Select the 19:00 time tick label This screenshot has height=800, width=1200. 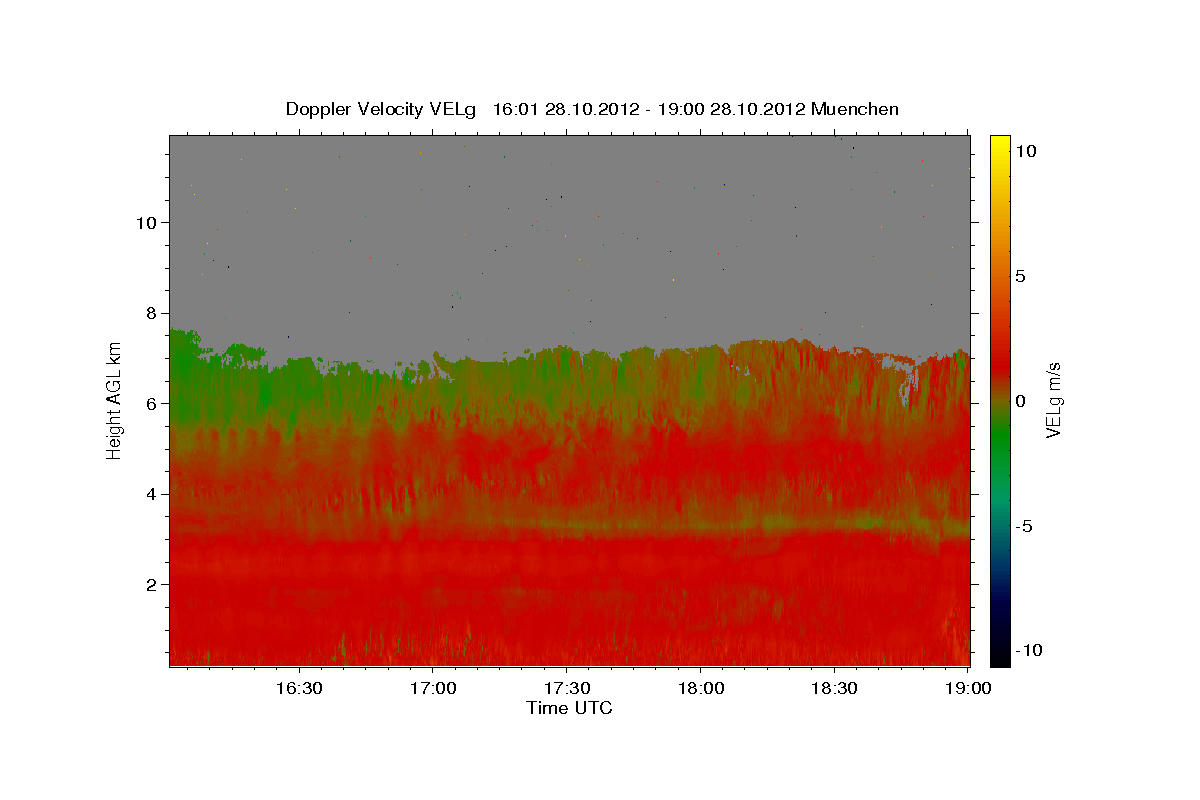[968, 688]
